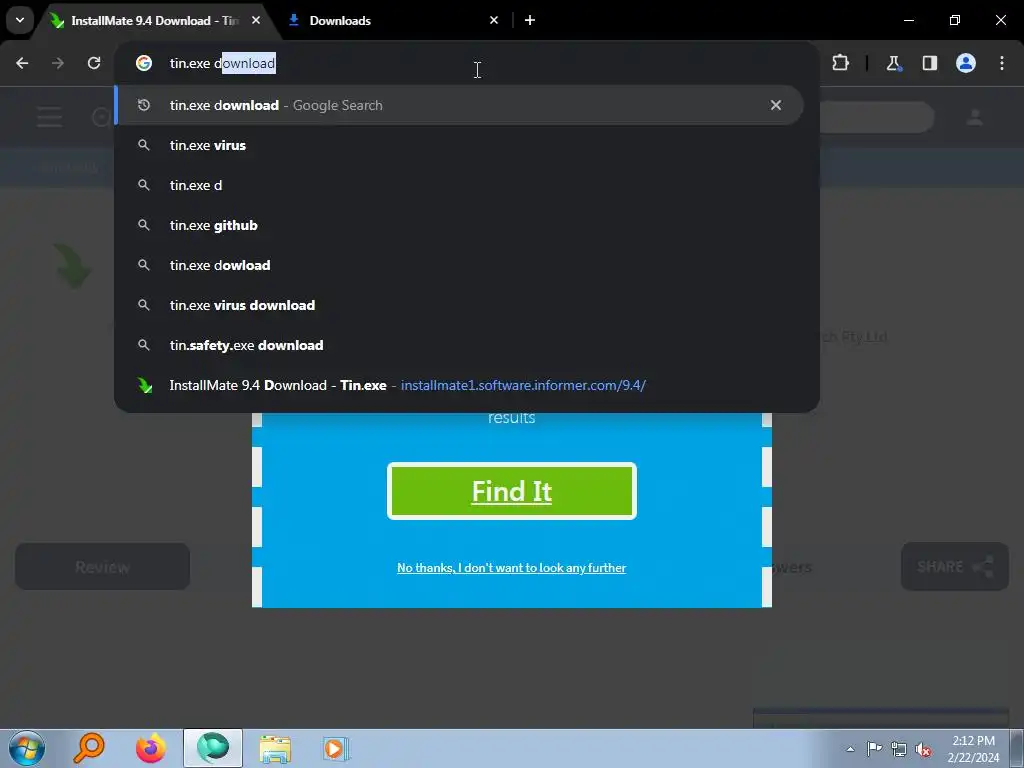Toggle the browser side panel
Image resolution: width=1024 pixels, height=768 pixels.
[929, 63]
